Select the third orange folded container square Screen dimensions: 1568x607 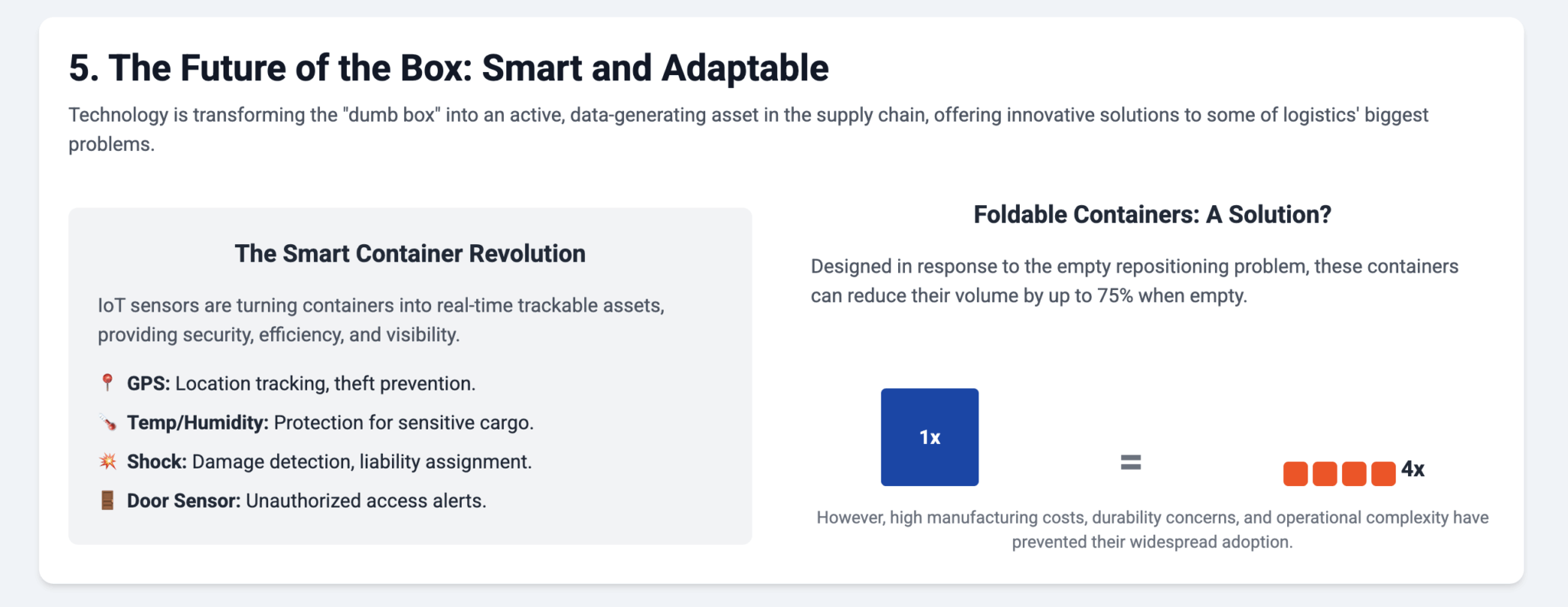tap(1354, 474)
